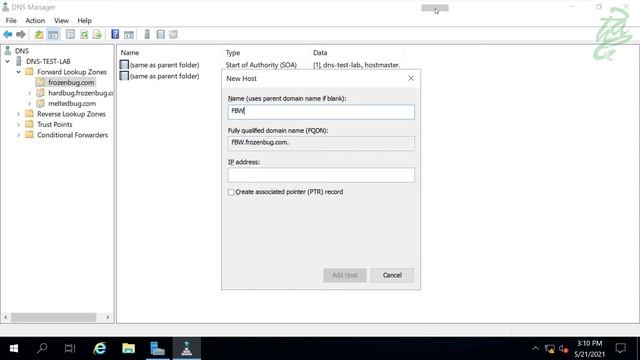
Task: Expand the hardbug.frozenbug zone node
Action: (29, 93)
